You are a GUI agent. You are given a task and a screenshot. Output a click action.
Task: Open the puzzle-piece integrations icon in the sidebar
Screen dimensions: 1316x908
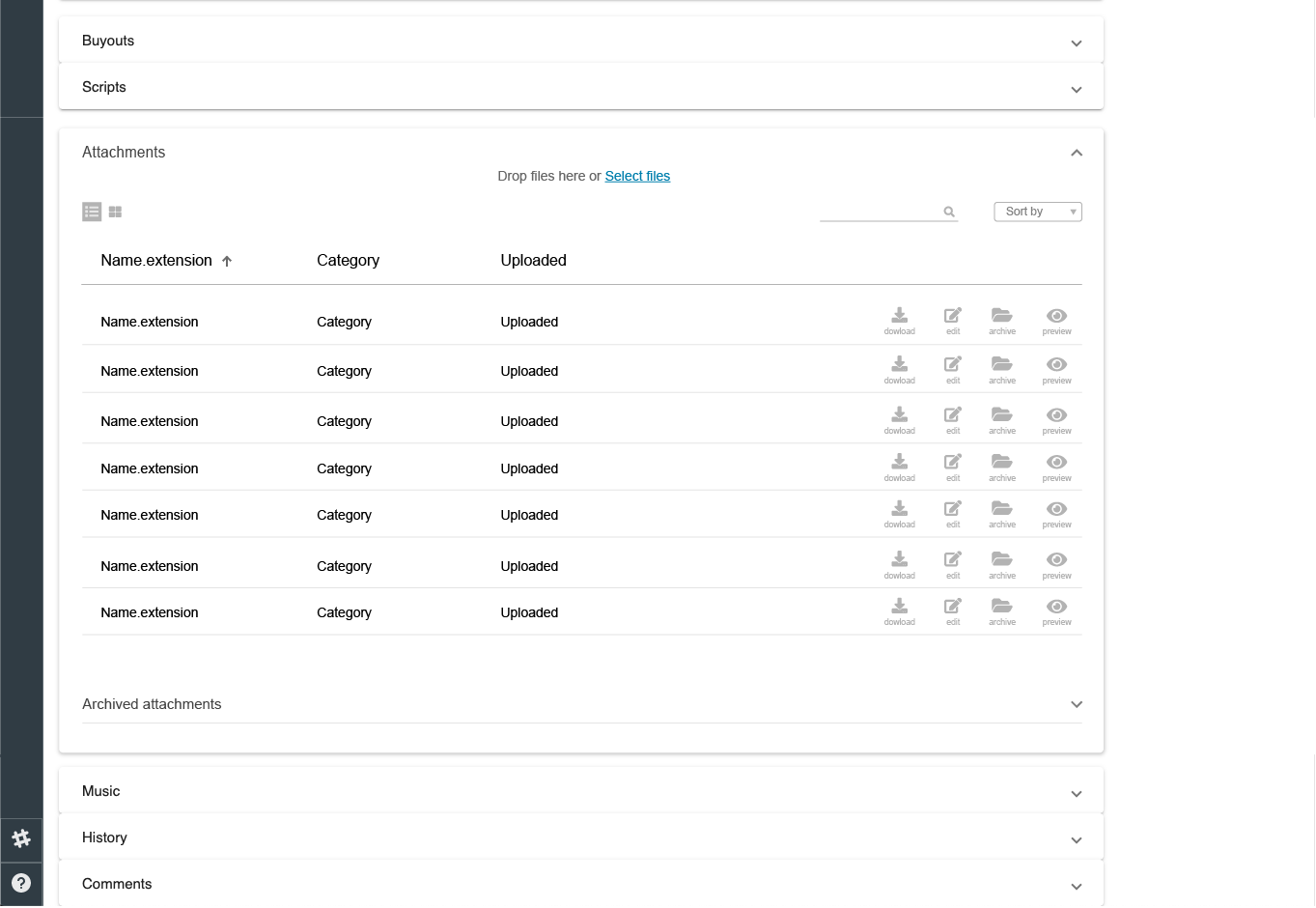[21, 838]
